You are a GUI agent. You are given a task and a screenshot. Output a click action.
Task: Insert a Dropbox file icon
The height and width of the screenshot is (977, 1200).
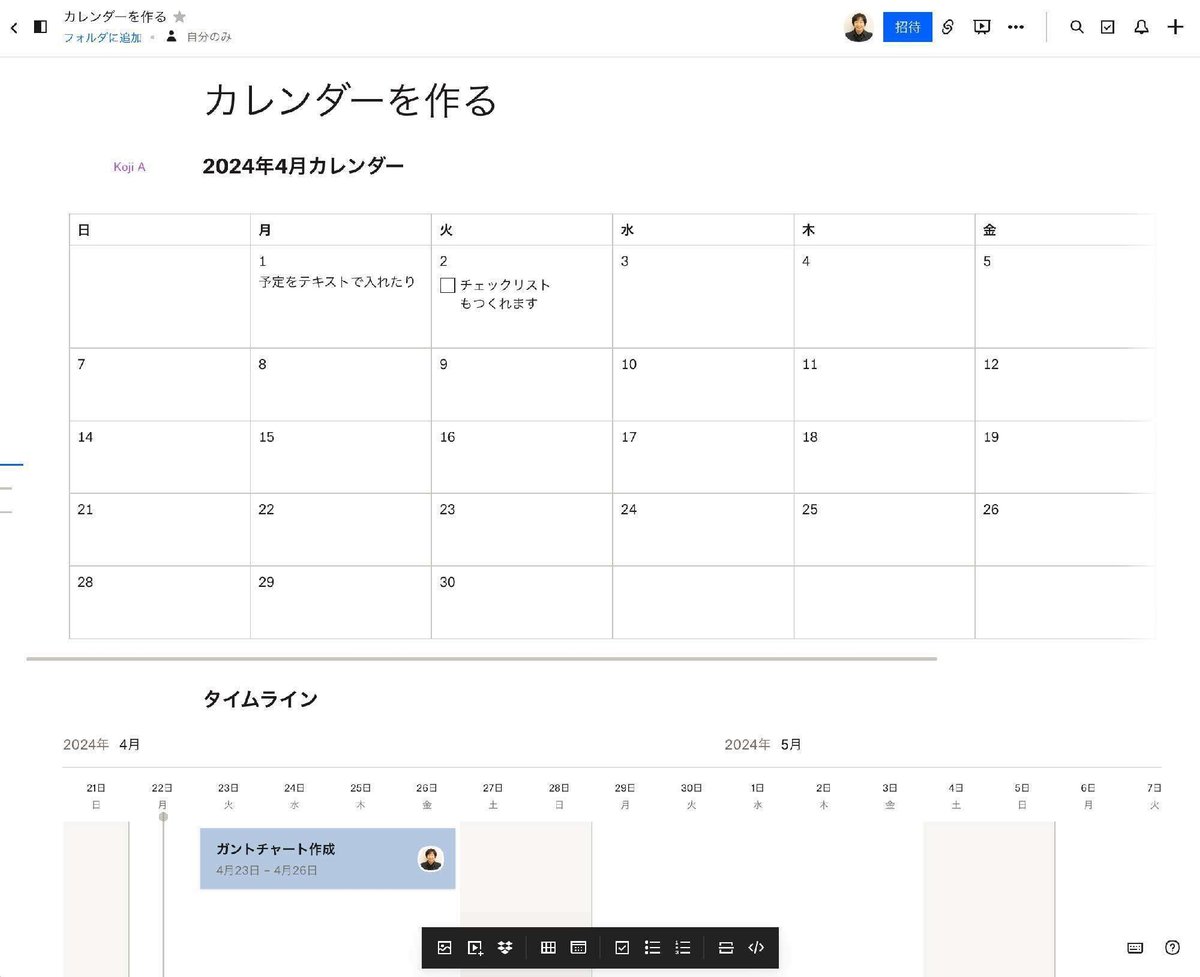(505, 947)
